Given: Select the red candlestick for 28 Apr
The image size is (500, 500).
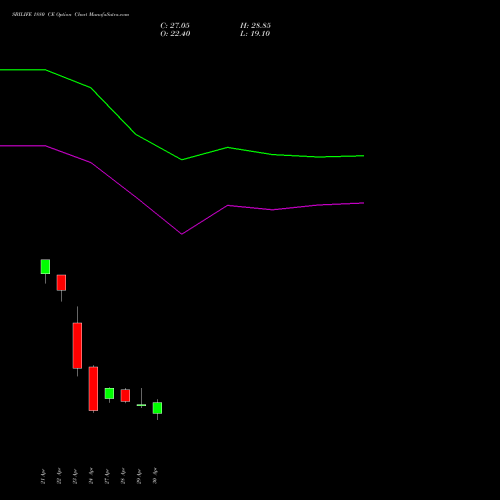Looking at the screenshot, I should [x=125, y=395].
